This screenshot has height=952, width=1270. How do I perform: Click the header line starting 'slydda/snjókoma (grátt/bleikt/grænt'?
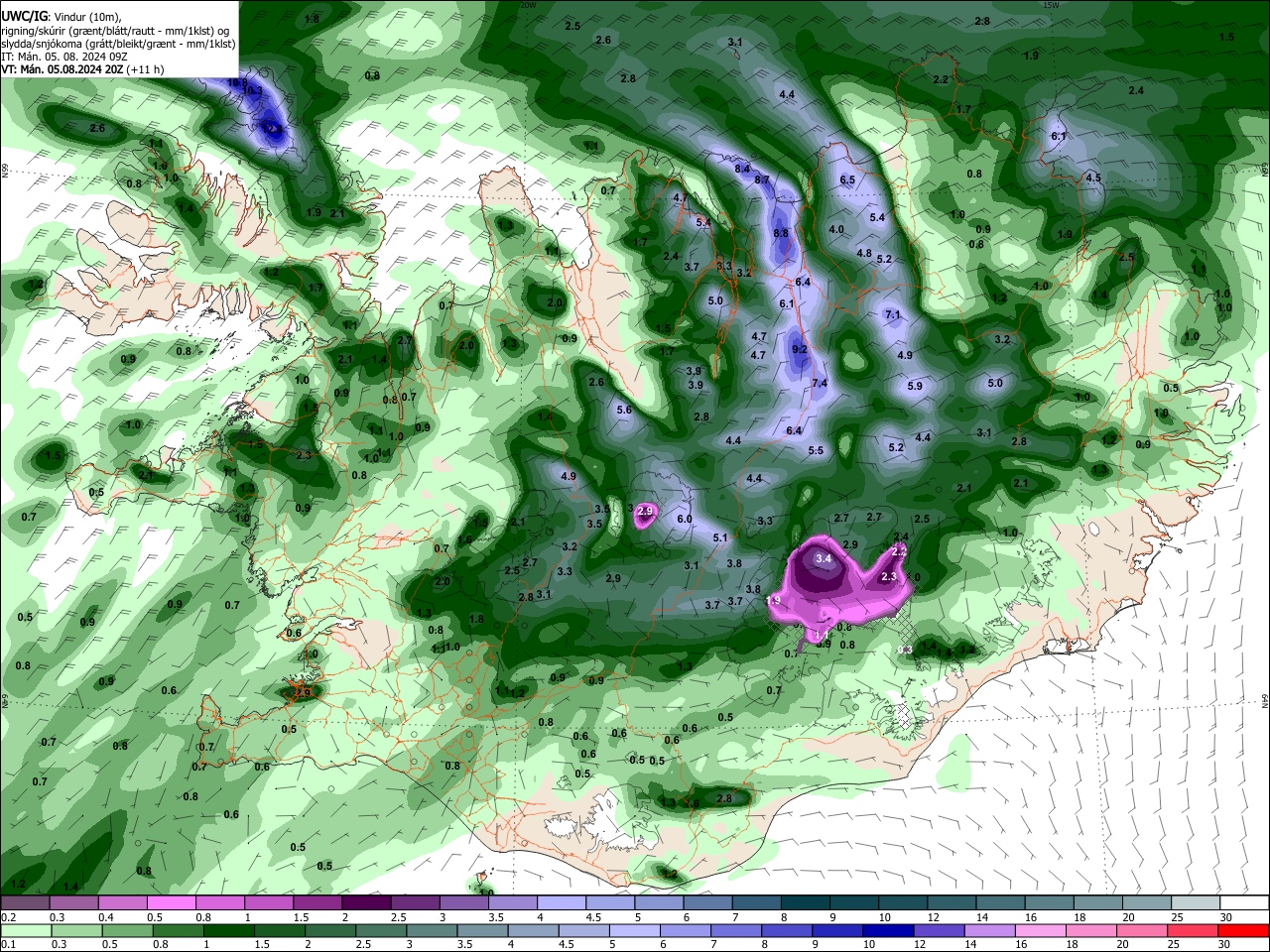118,44
